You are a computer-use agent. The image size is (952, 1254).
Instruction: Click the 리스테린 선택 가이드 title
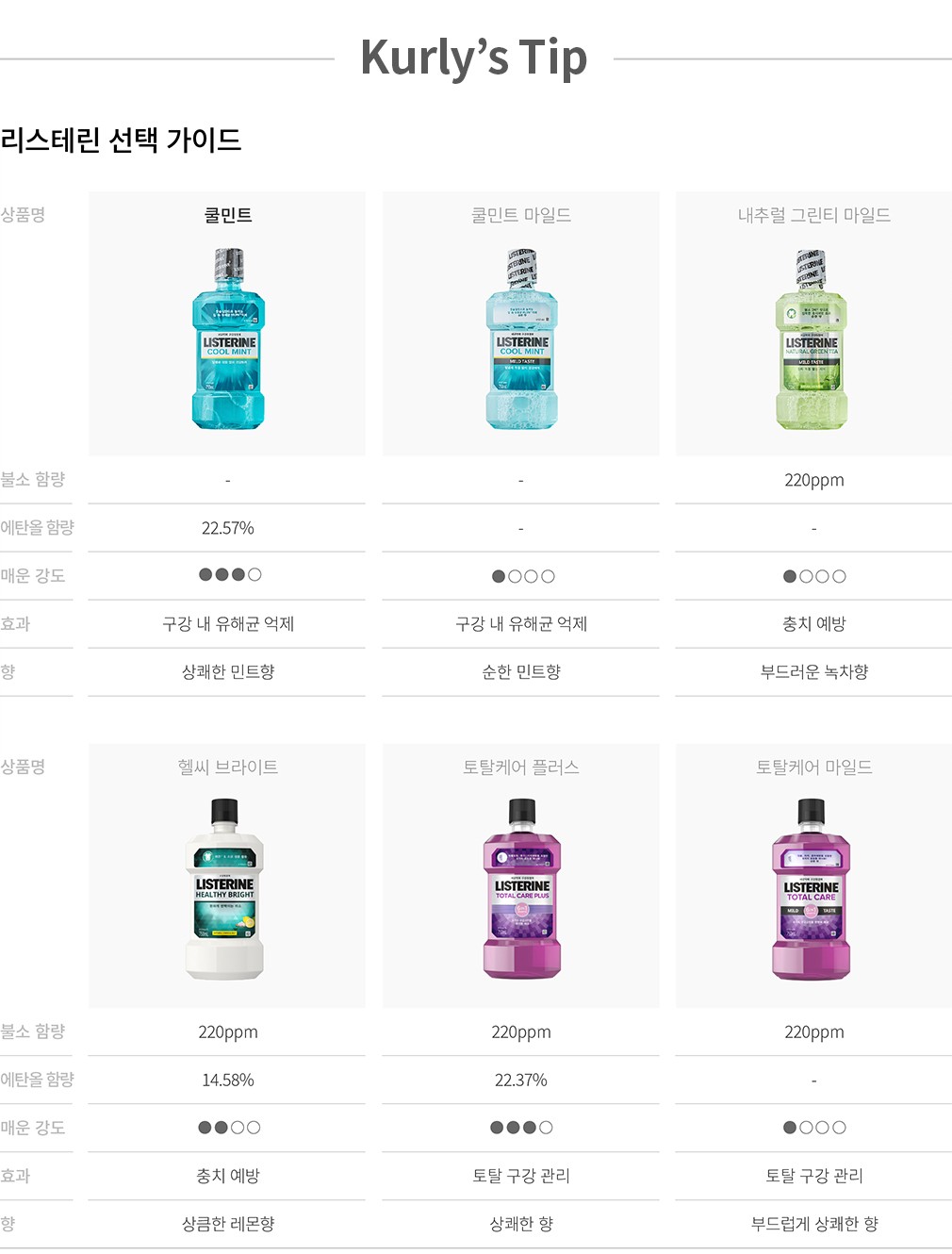(x=121, y=140)
